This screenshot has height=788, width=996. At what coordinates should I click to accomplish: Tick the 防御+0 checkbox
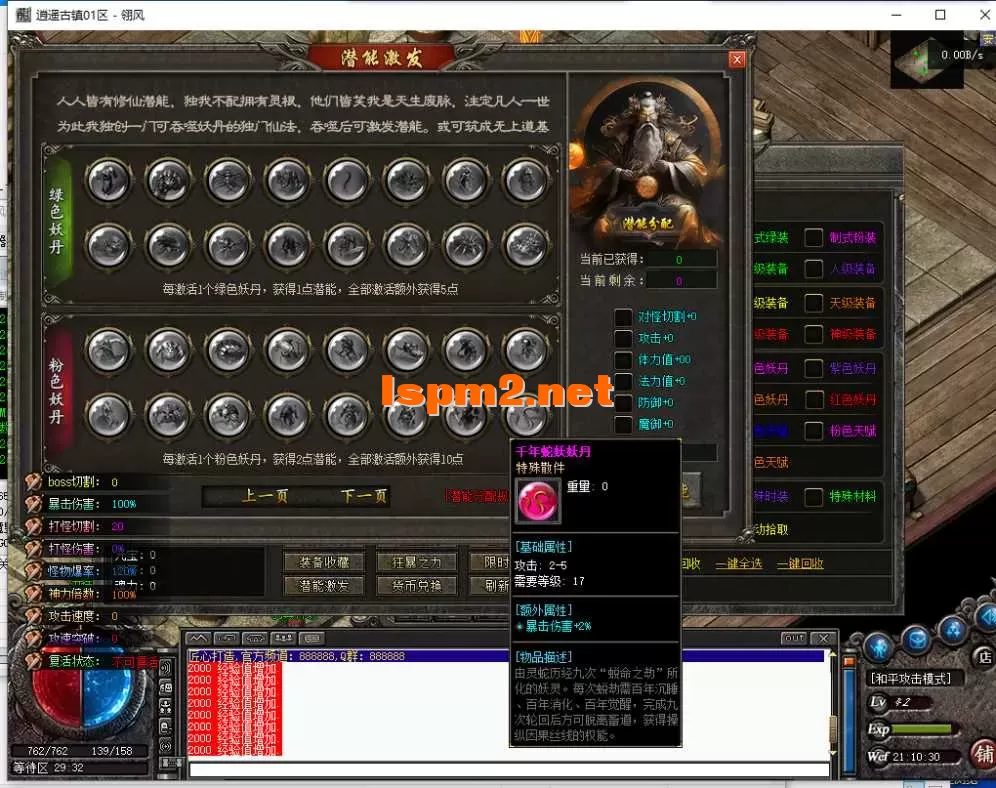(623, 402)
